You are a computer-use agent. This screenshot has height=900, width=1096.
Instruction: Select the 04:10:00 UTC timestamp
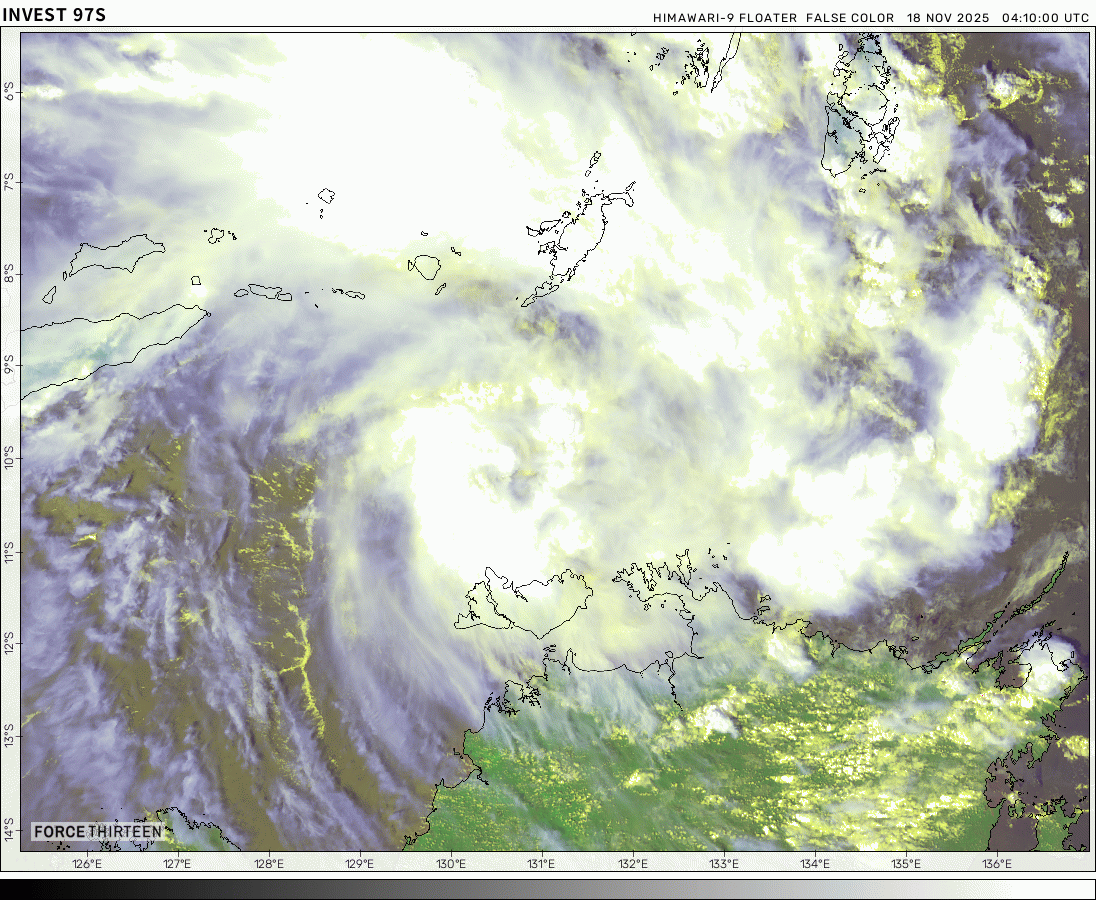pos(1045,18)
